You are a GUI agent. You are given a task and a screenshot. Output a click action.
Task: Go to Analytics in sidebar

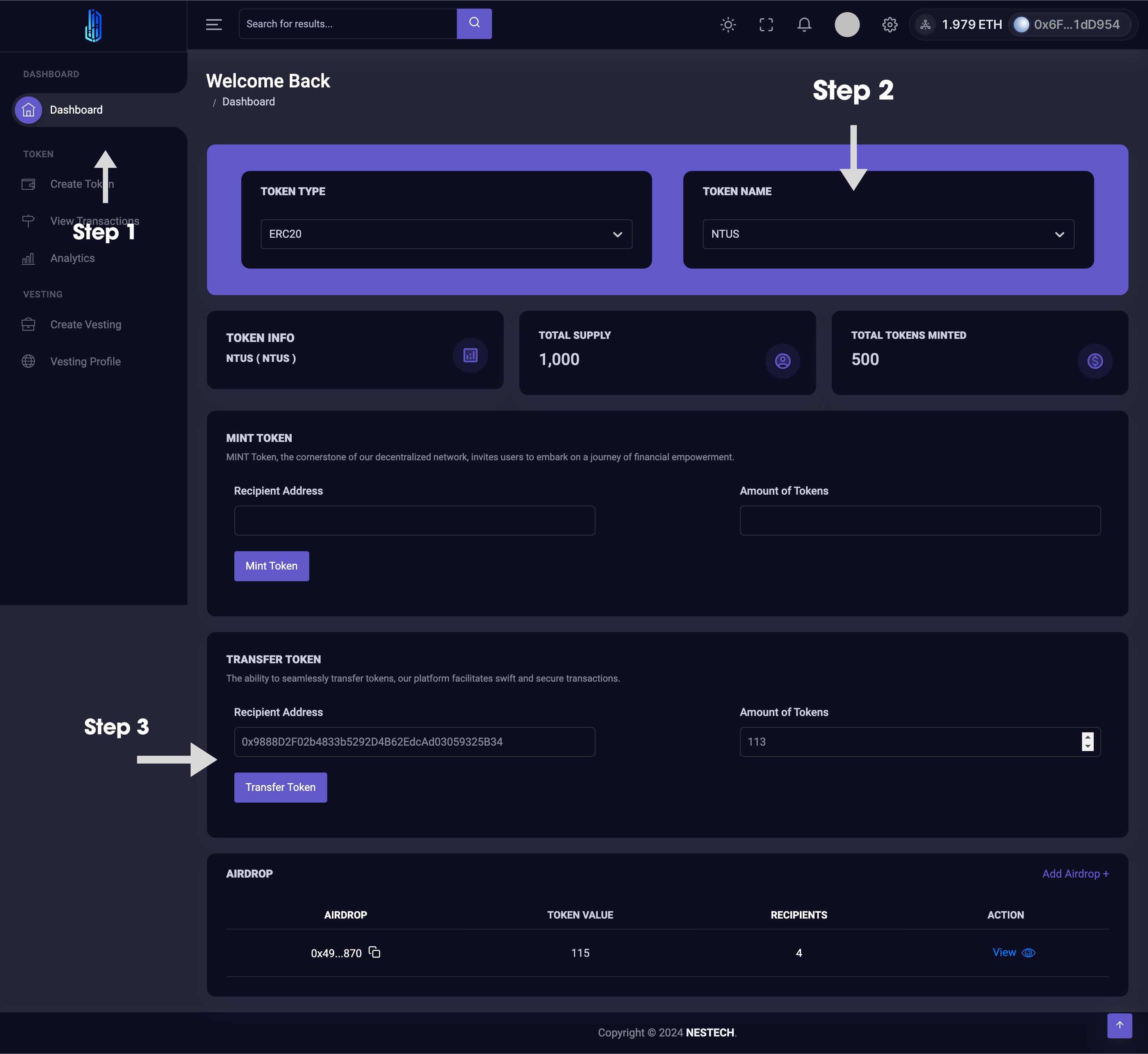coord(73,258)
